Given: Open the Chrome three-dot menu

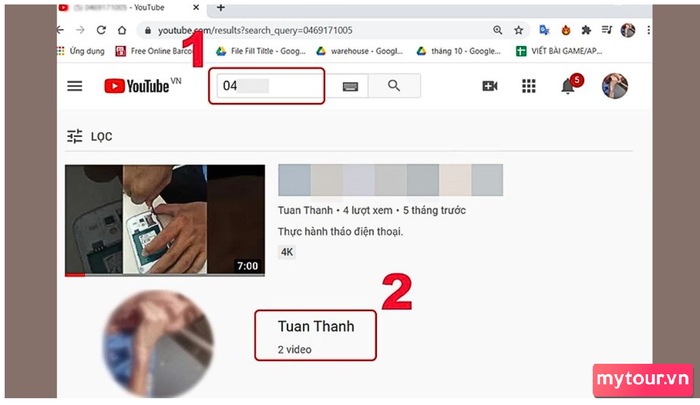Looking at the screenshot, I should coord(648,30).
